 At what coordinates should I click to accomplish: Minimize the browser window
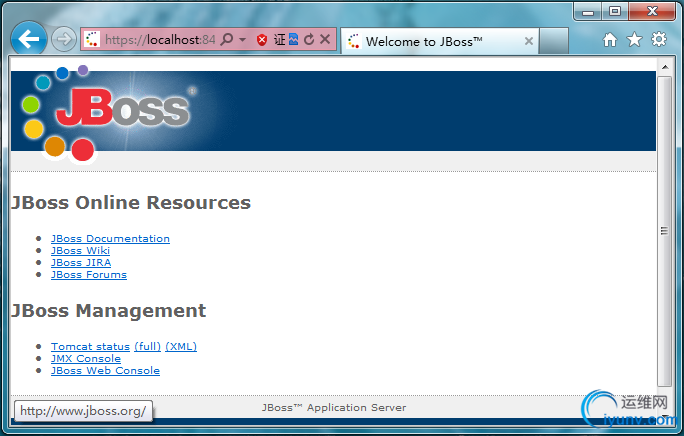click(588, 12)
